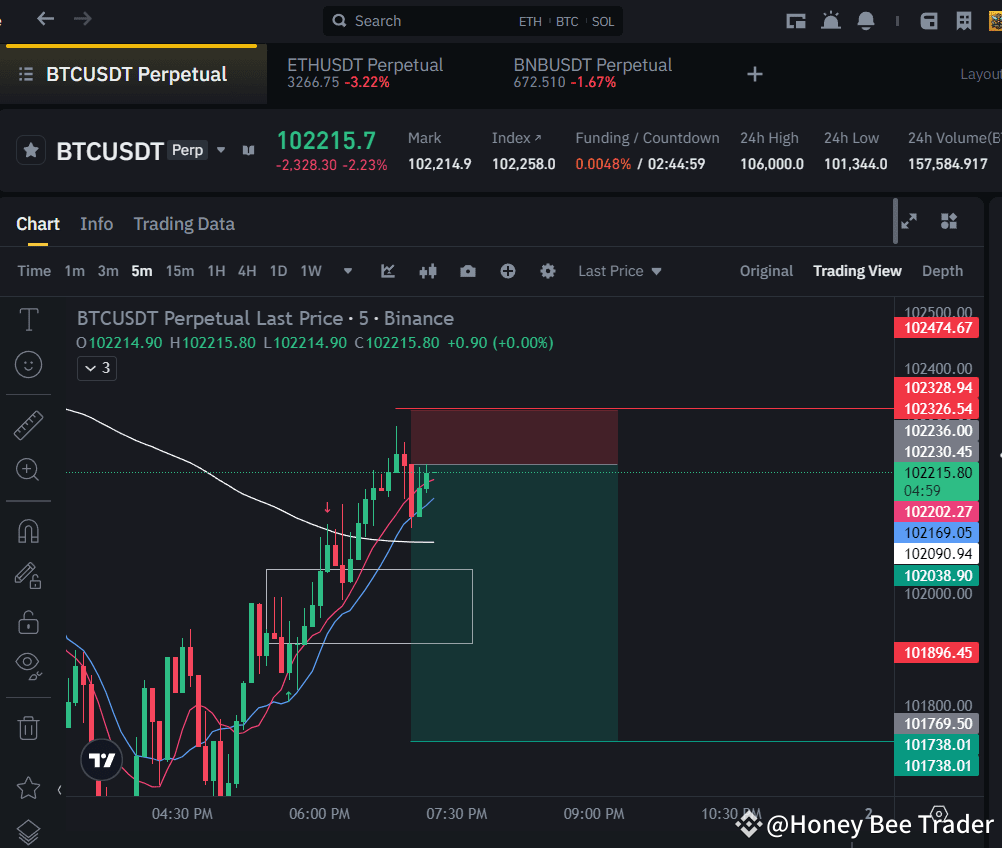The height and width of the screenshot is (848, 1002).
Task: Activate the chart Zoom-in tool
Action: (x=29, y=470)
